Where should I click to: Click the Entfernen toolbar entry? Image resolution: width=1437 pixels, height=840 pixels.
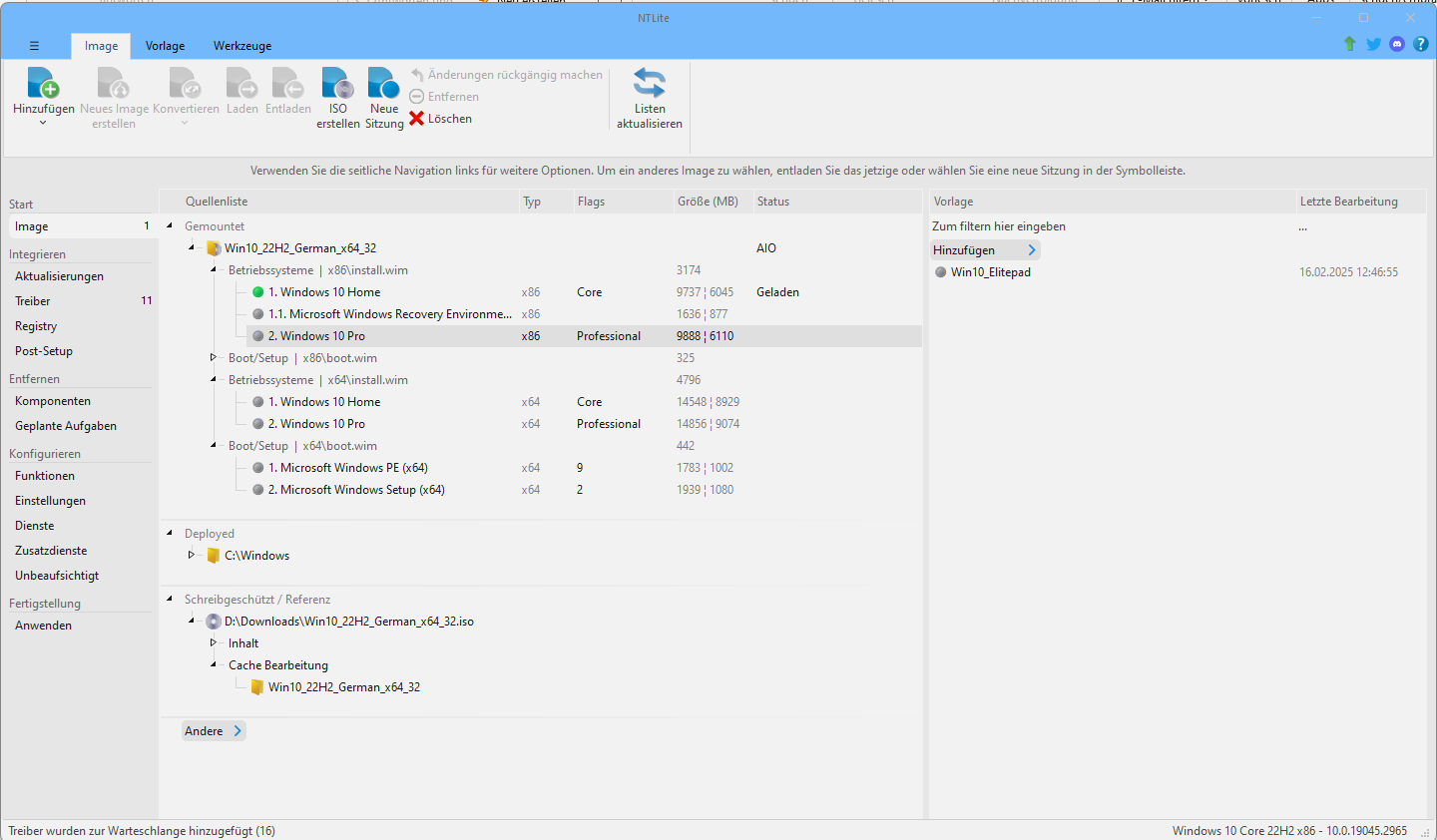[x=444, y=97]
